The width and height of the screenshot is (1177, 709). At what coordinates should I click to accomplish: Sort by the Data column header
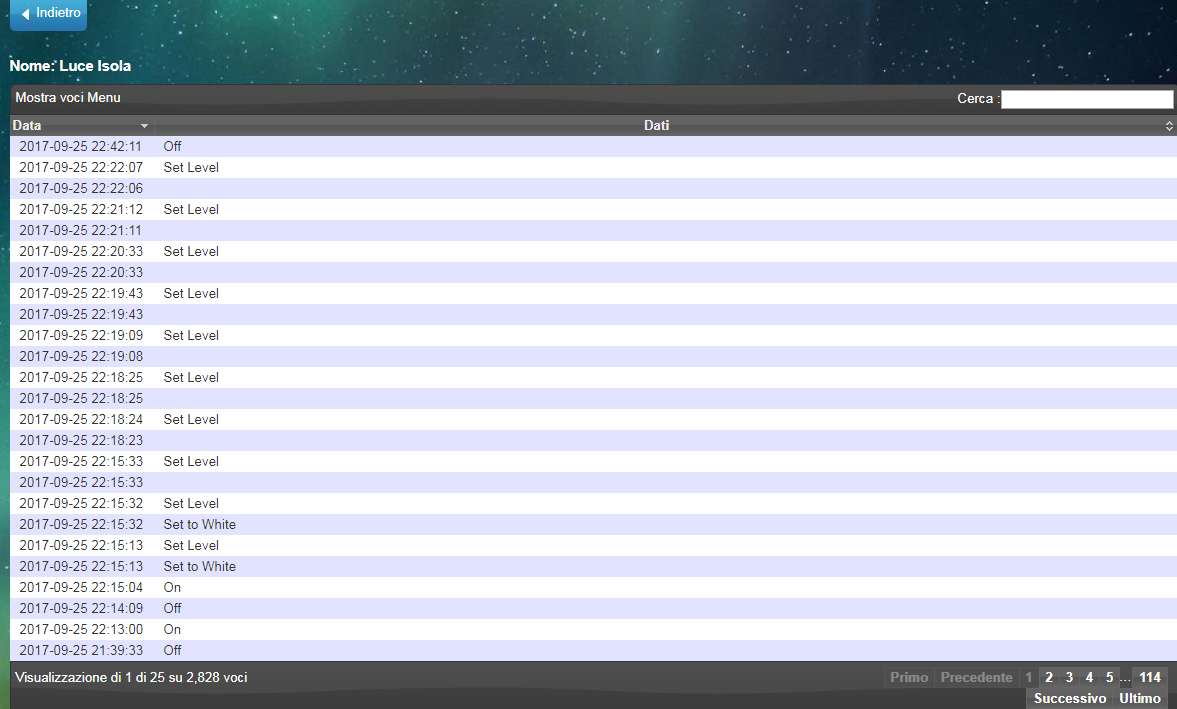coord(81,125)
